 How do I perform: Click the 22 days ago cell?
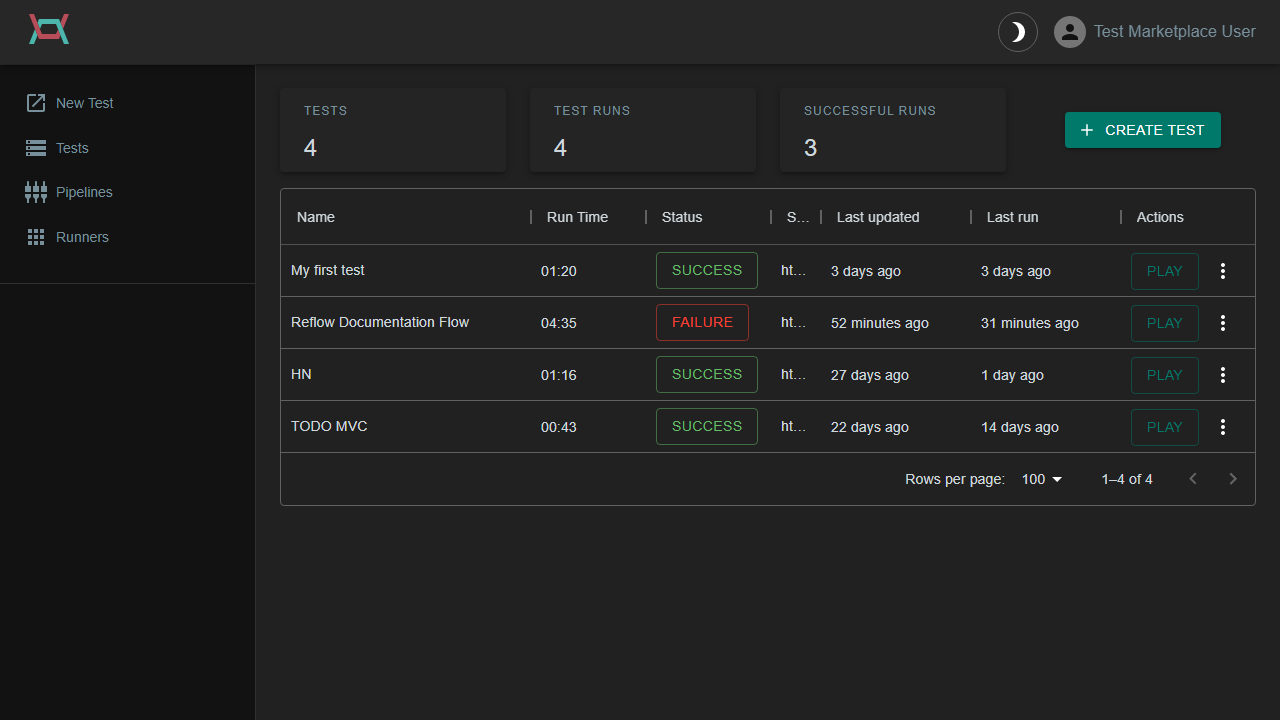(870, 427)
